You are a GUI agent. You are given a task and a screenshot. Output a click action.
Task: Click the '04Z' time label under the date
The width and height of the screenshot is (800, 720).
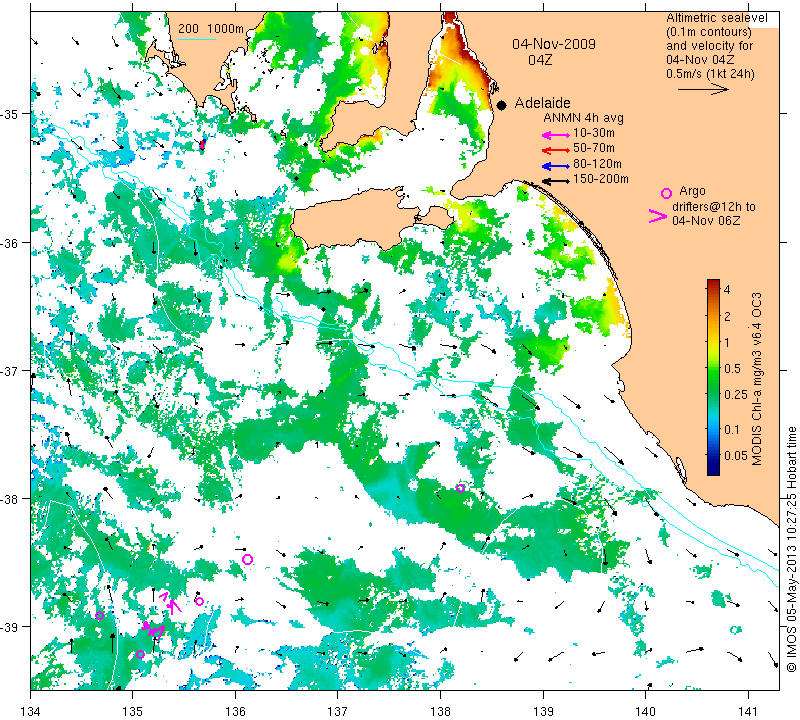pos(540,60)
